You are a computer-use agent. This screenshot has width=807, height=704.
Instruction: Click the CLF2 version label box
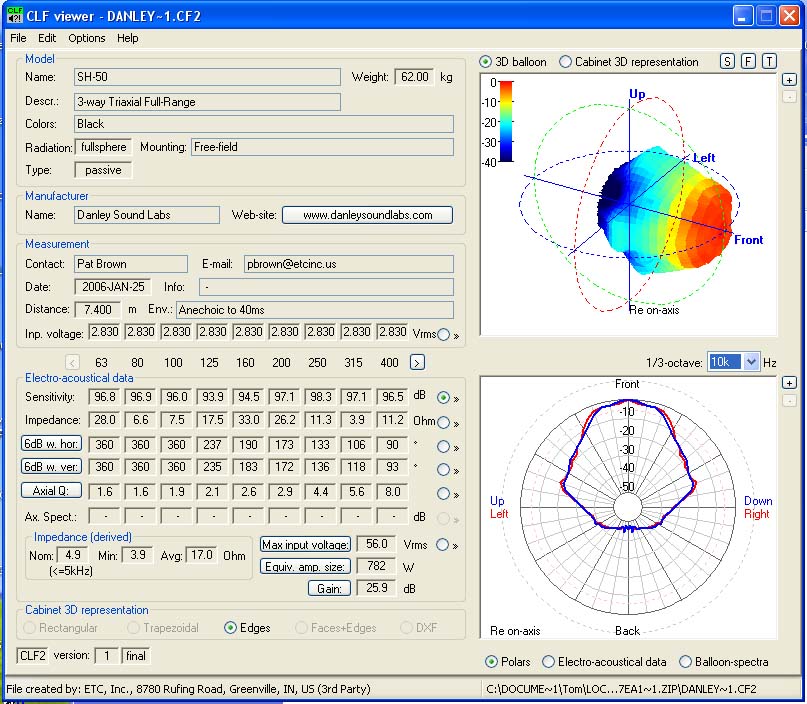coord(32,656)
